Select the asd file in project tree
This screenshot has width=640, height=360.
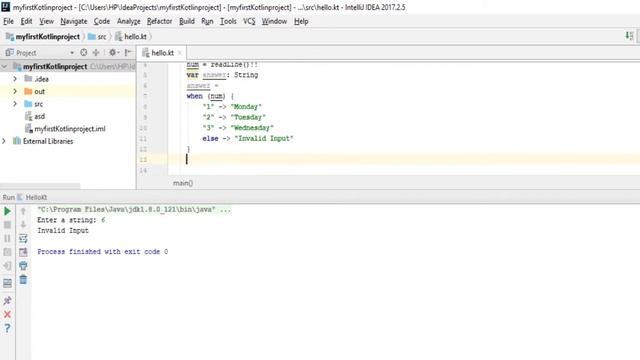point(35,116)
